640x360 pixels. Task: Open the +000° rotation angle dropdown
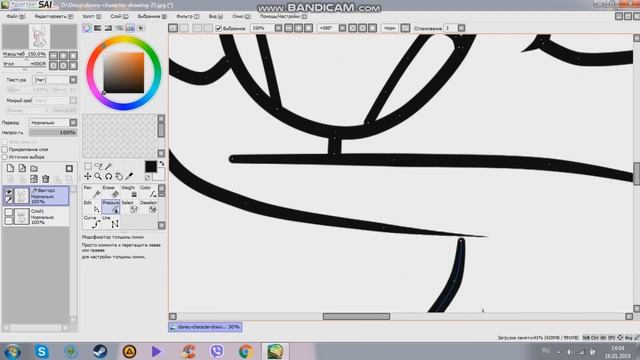pyautogui.click(x=342, y=28)
